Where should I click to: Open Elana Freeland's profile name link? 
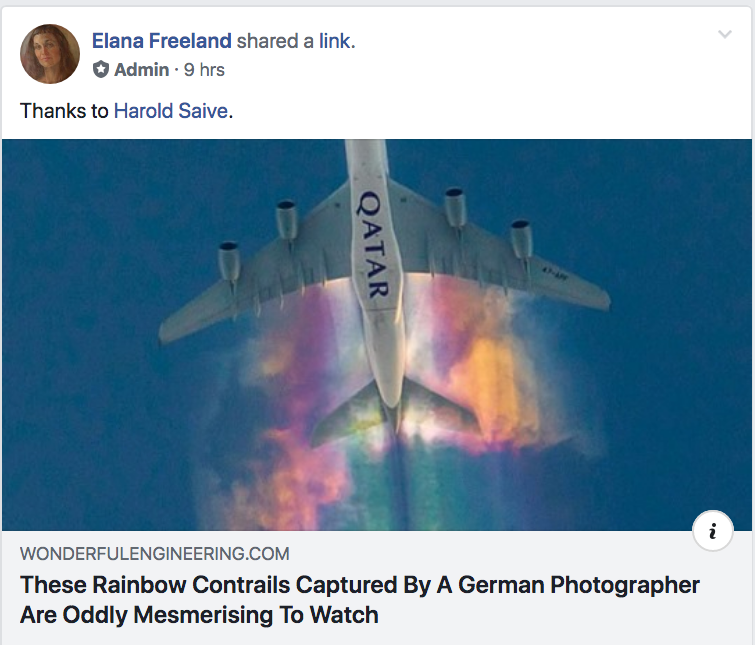(162, 41)
